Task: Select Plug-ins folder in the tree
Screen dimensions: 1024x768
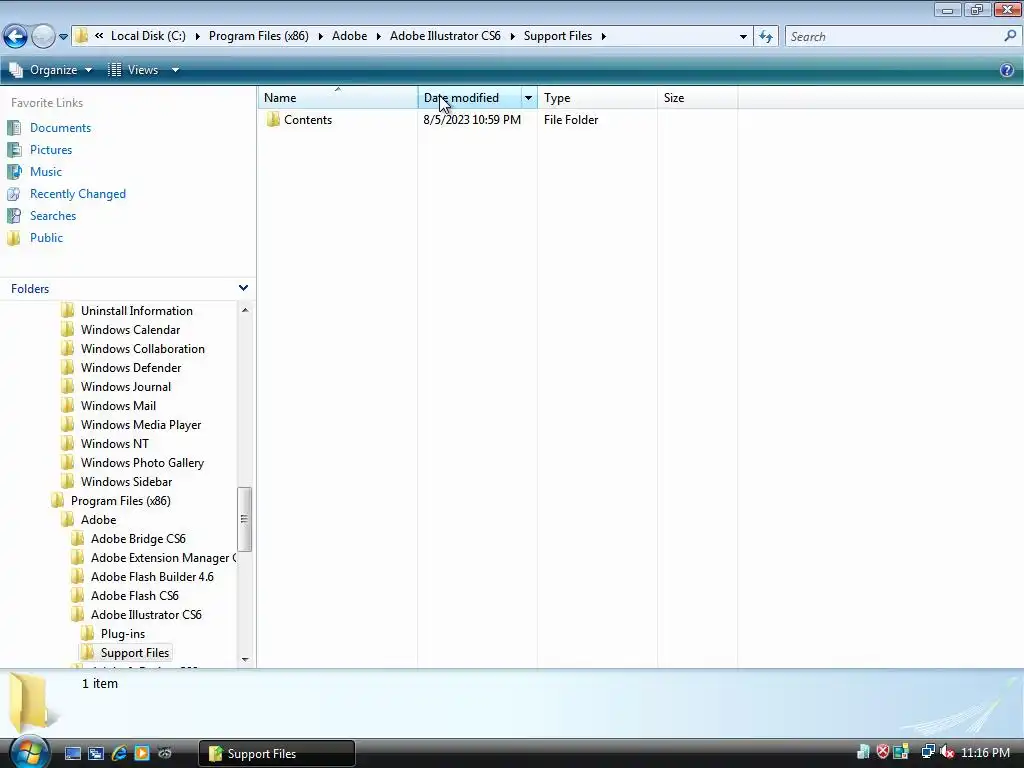Action: (x=123, y=633)
